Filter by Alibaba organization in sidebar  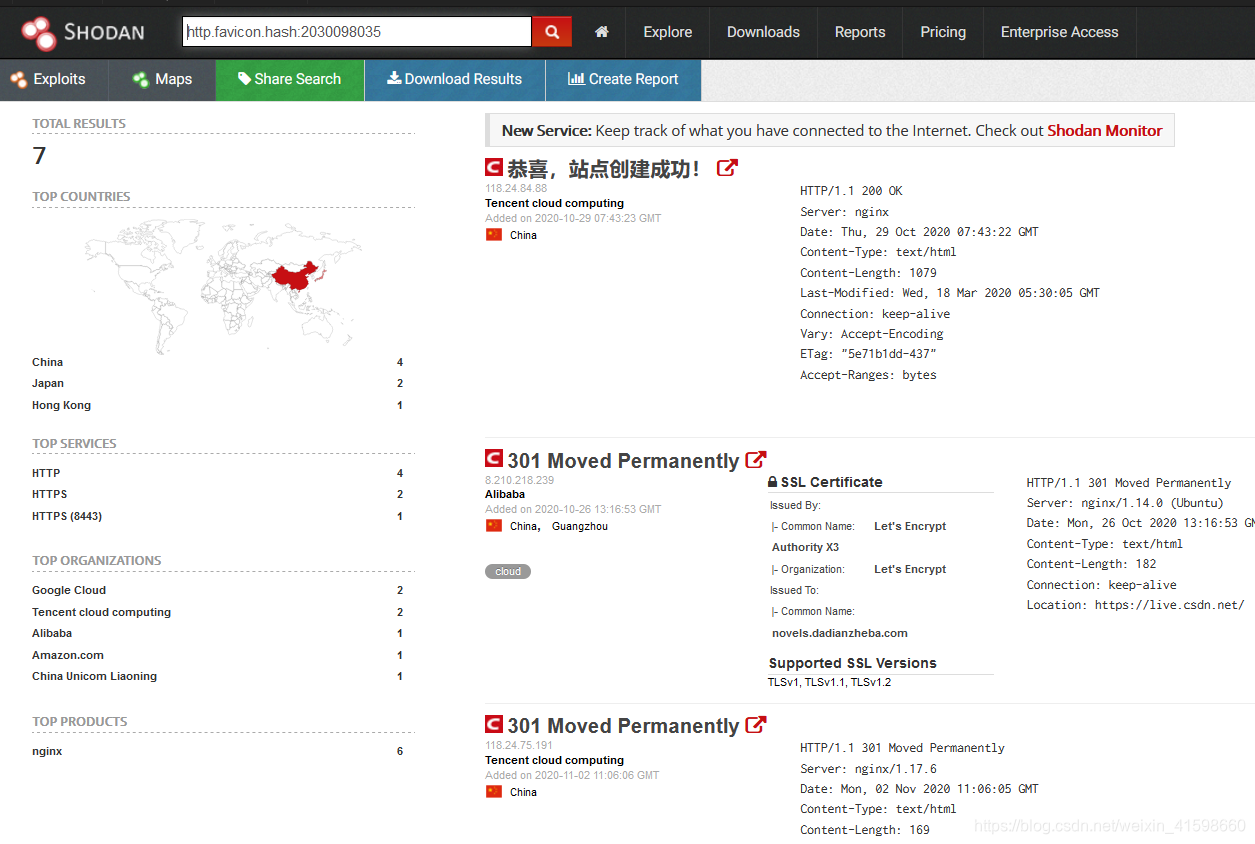pos(52,633)
